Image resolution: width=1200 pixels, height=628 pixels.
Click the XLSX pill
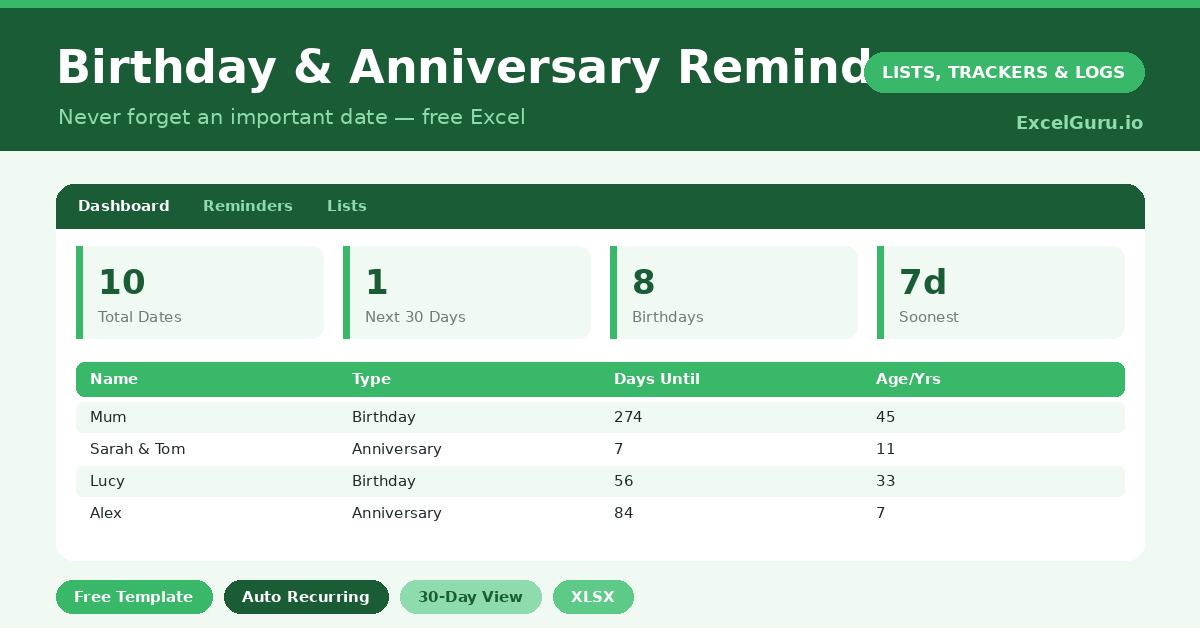pyautogui.click(x=593, y=597)
